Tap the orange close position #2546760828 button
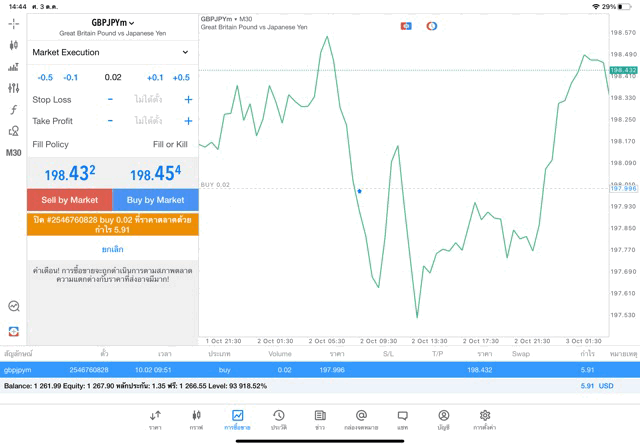Viewport: 640px width, 447px height. pyautogui.click(x=112, y=224)
